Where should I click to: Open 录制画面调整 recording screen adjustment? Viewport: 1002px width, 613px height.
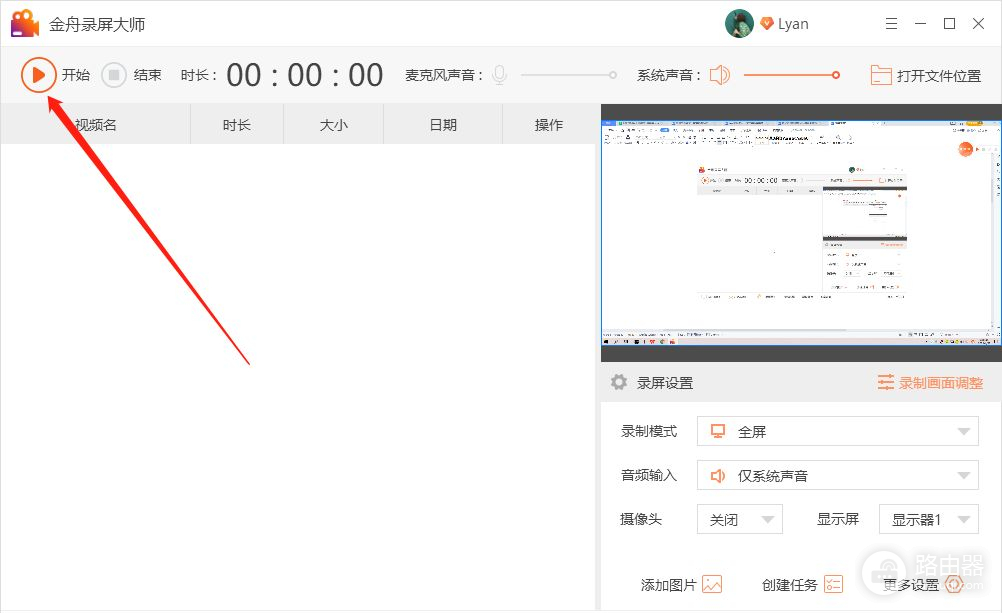point(930,383)
